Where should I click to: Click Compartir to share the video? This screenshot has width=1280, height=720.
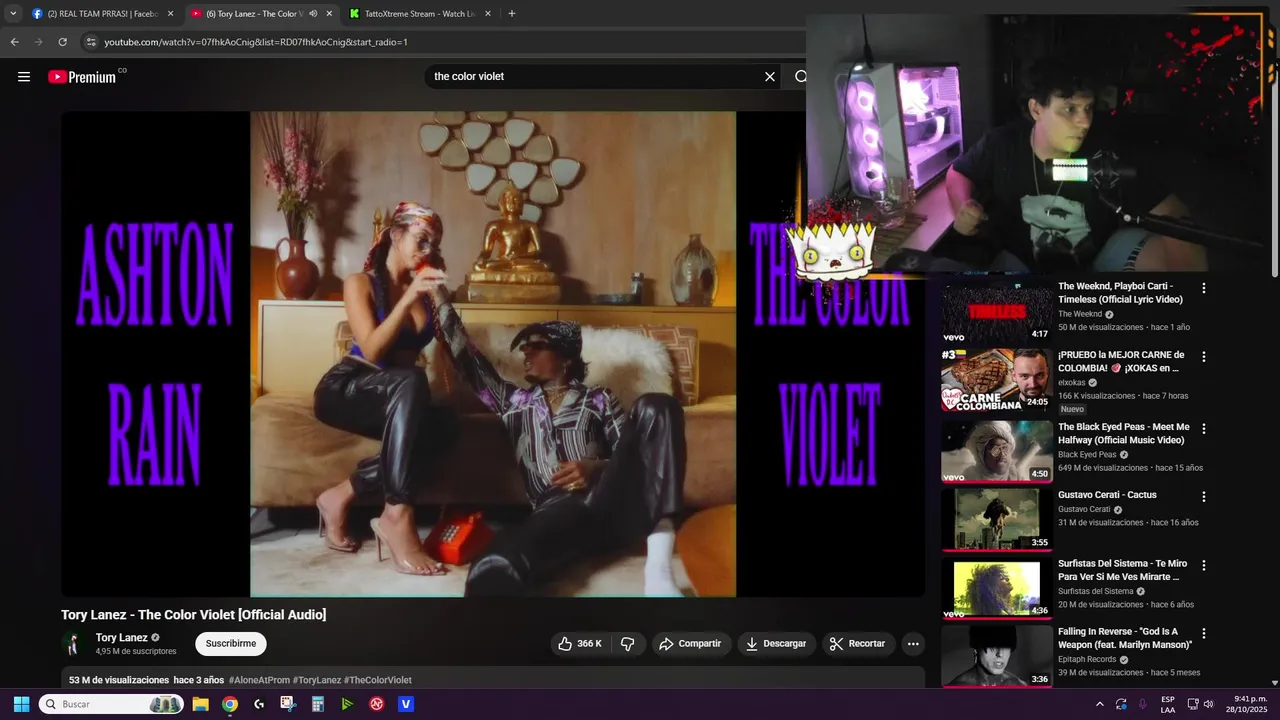[x=690, y=644]
